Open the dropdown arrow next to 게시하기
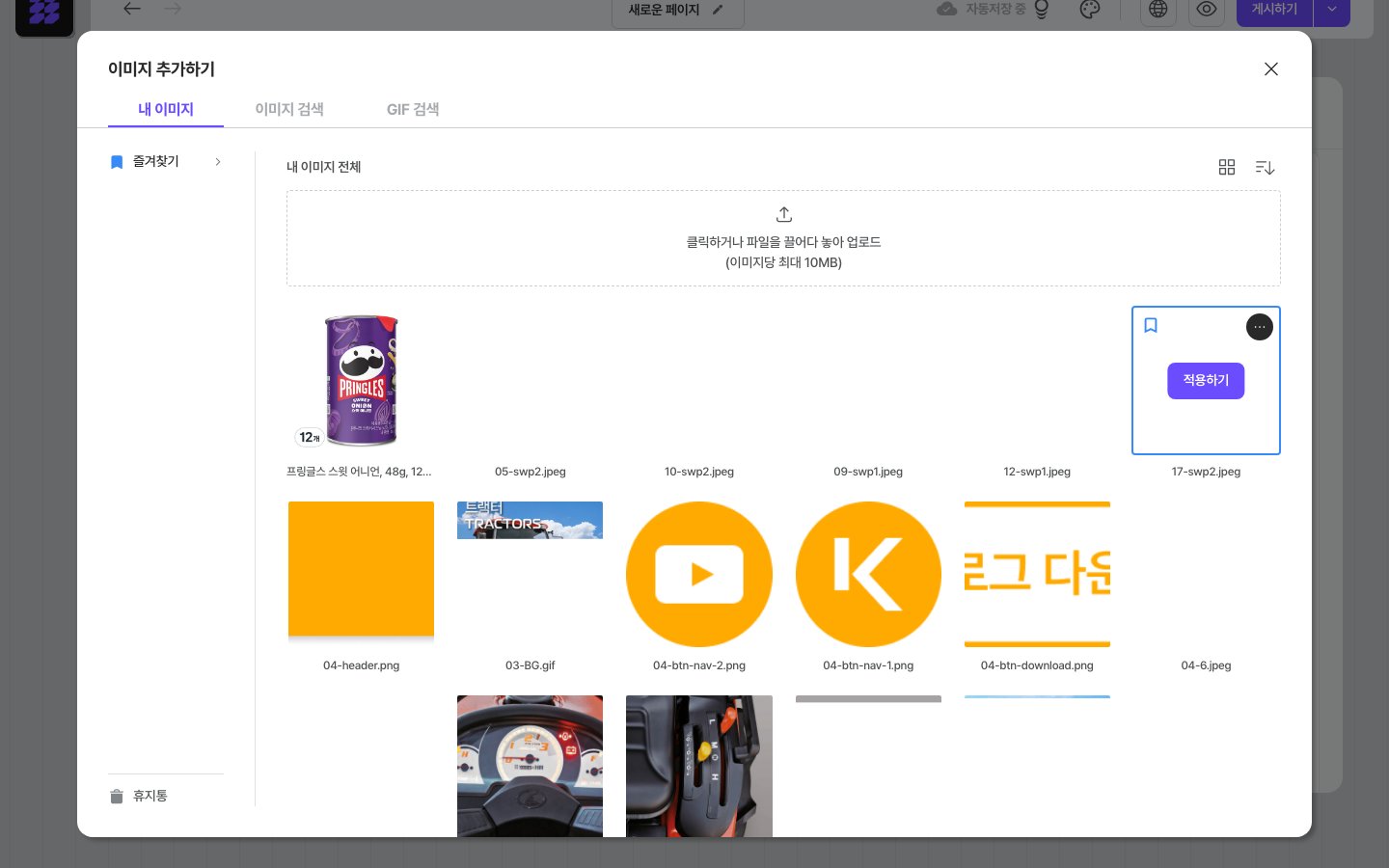This screenshot has width=1389, height=868. tap(1332, 9)
